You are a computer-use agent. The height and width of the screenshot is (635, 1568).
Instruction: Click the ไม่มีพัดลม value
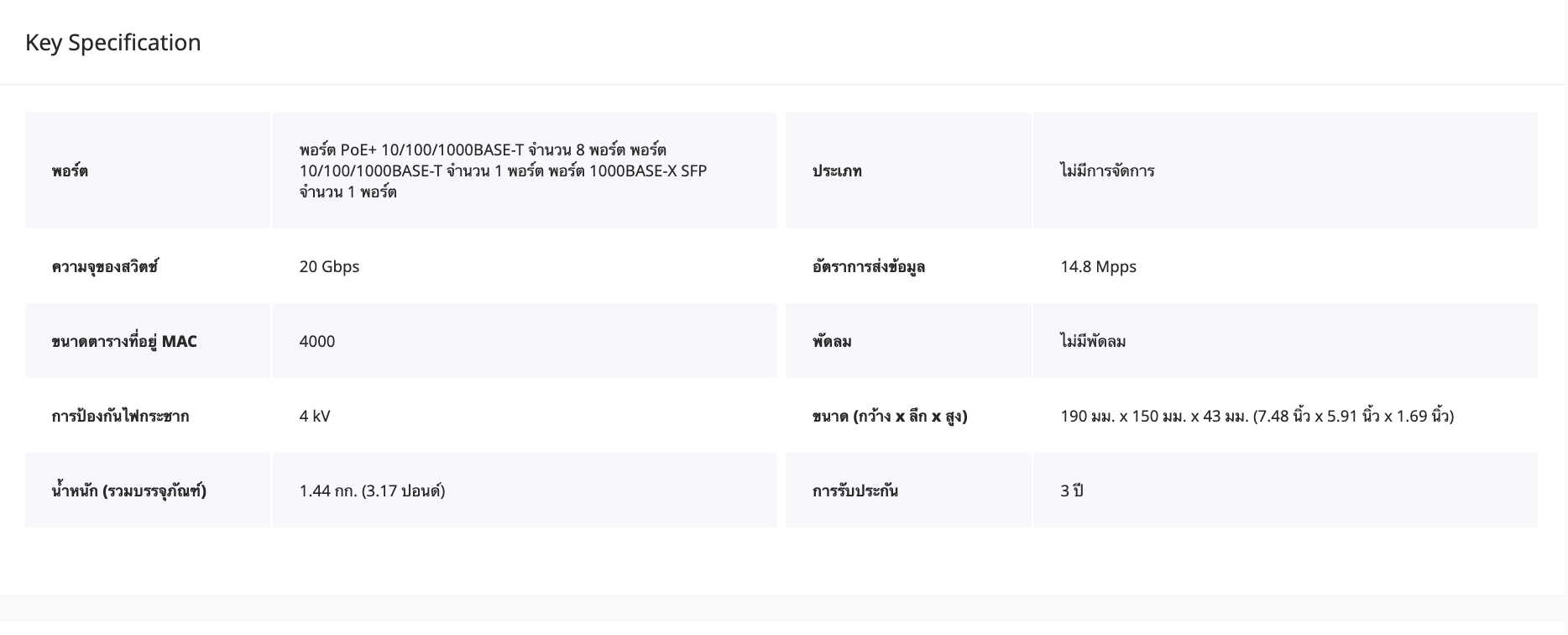point(1093,341)
